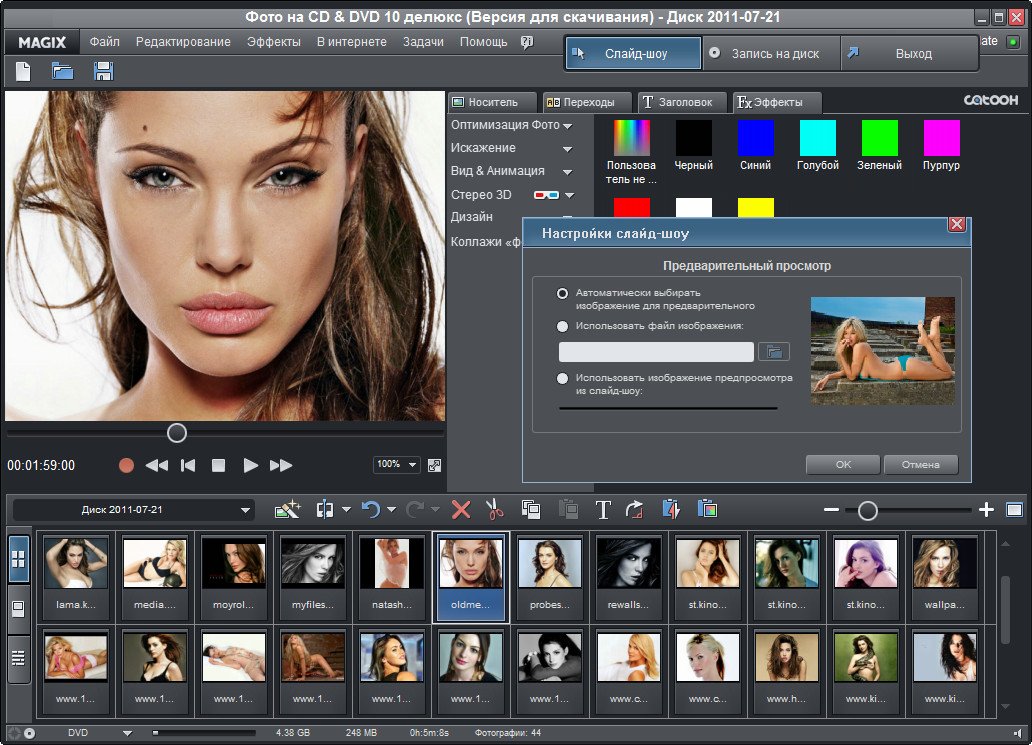This screenshot has width=1032, height=745.
Task: Click the 'Отмена' button
Action: [x=920, y=464]
